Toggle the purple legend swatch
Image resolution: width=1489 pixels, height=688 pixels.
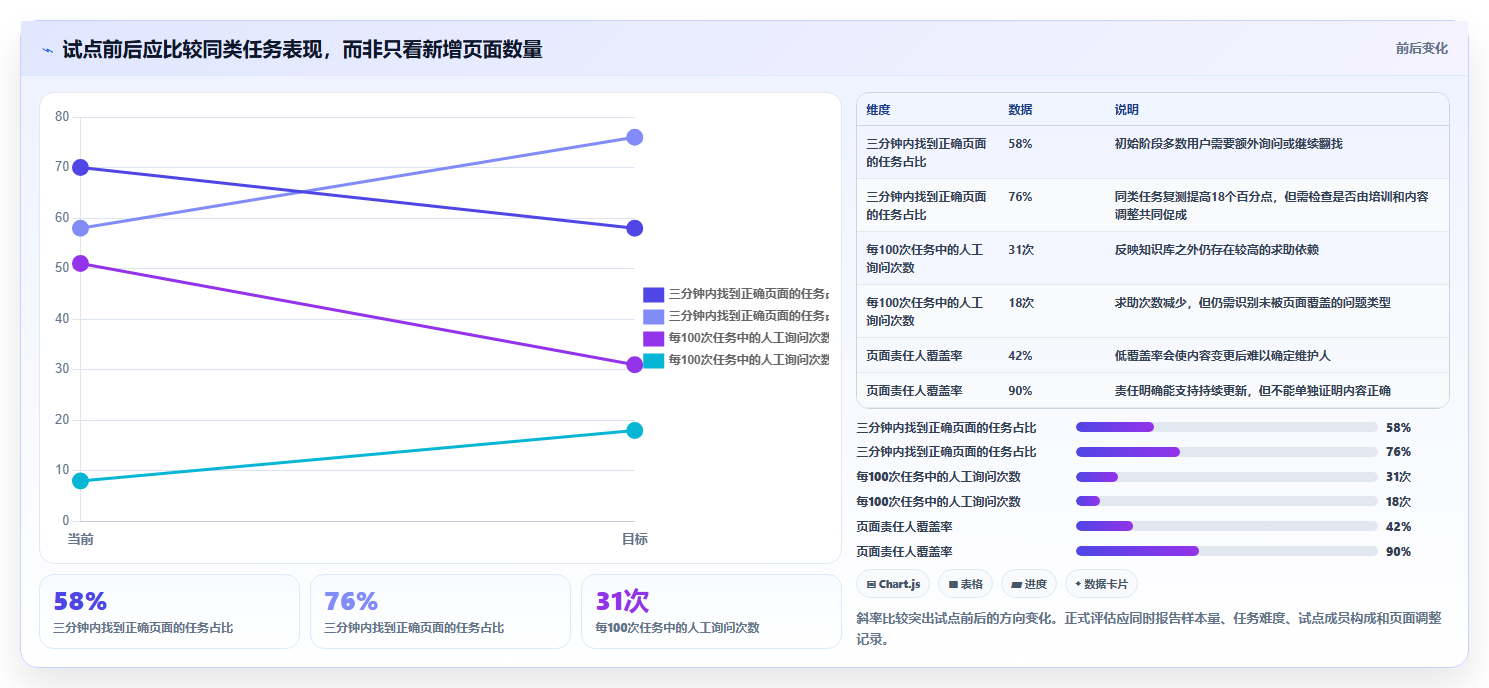653,338
